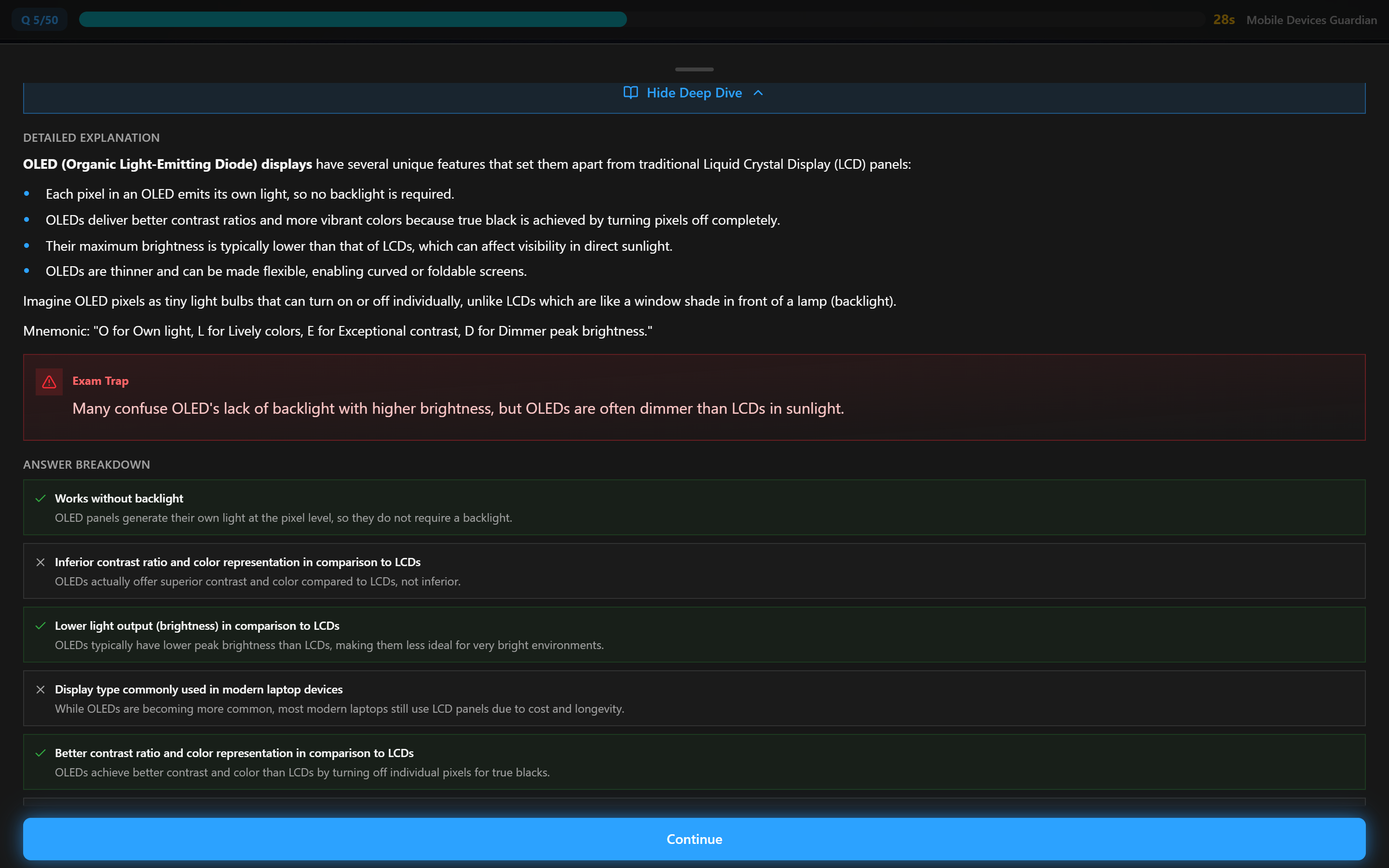The height and width of the screenshot is (868, 1389).
Task: Click the 28s countdown timer
Action: click(1224, 20)
